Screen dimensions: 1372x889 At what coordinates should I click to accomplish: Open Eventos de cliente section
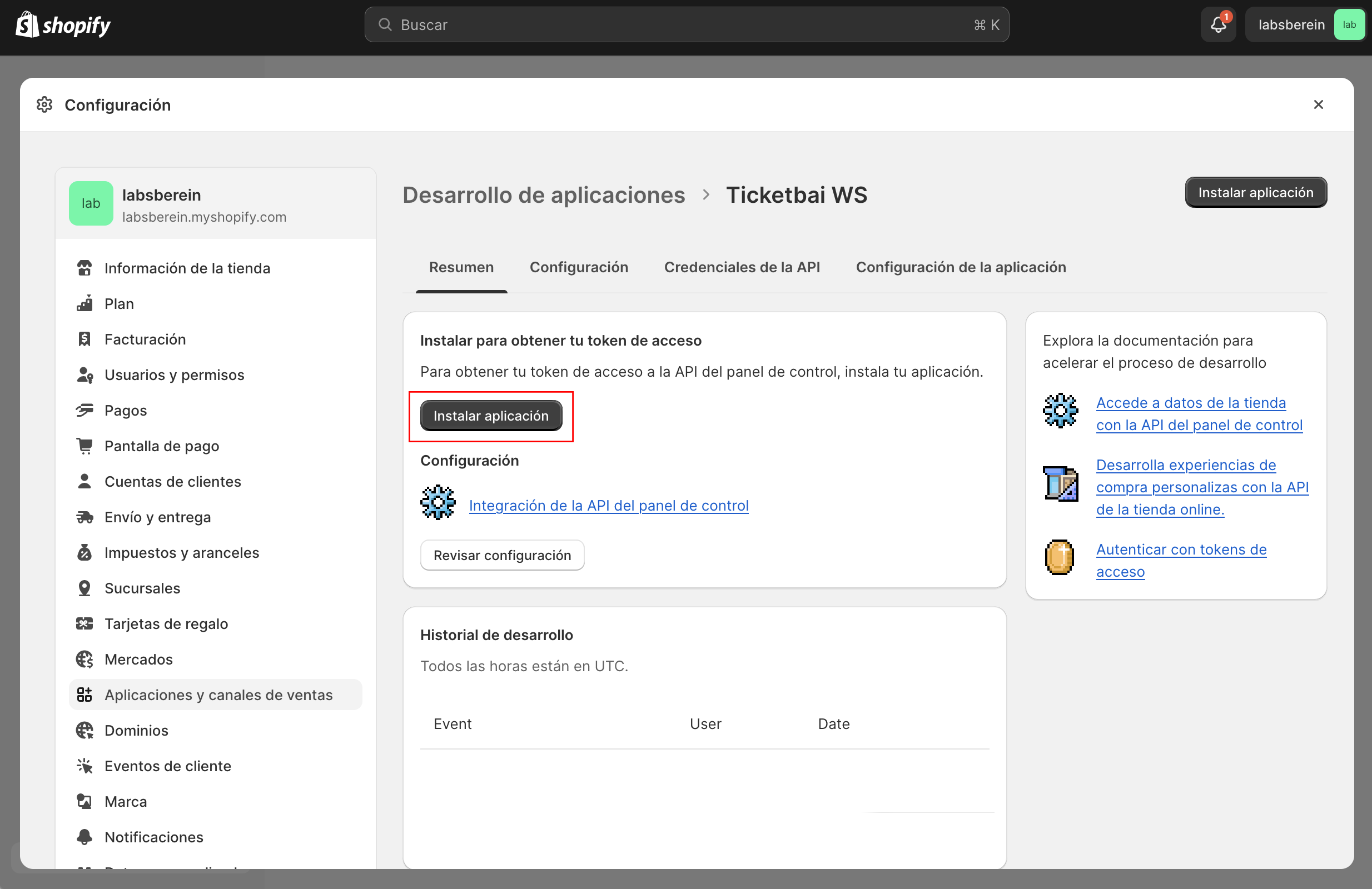click(167, 766)
